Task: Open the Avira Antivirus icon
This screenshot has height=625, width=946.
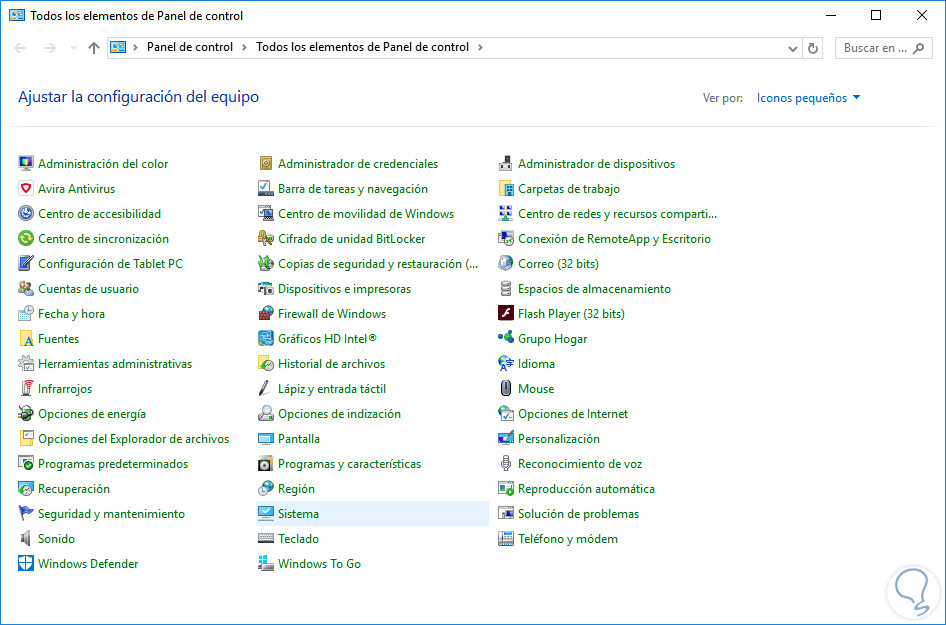Action: coord(26,189)
